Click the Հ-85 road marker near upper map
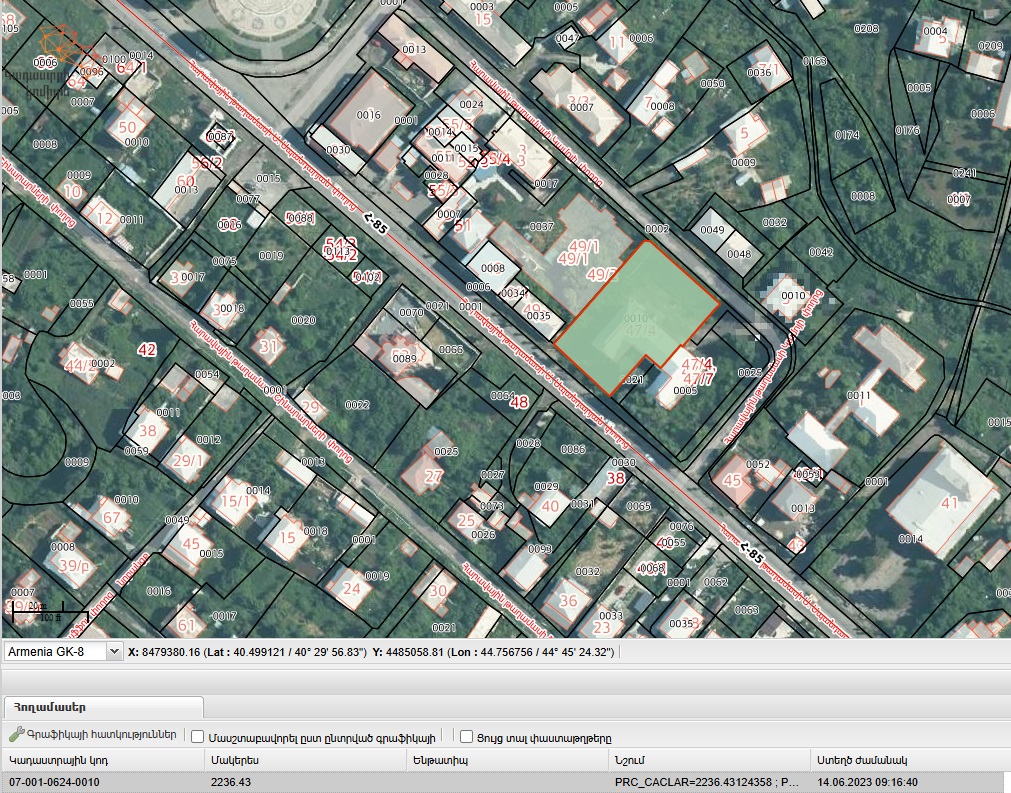Viewport: 1011px width, 793px height. pos(375,224)
